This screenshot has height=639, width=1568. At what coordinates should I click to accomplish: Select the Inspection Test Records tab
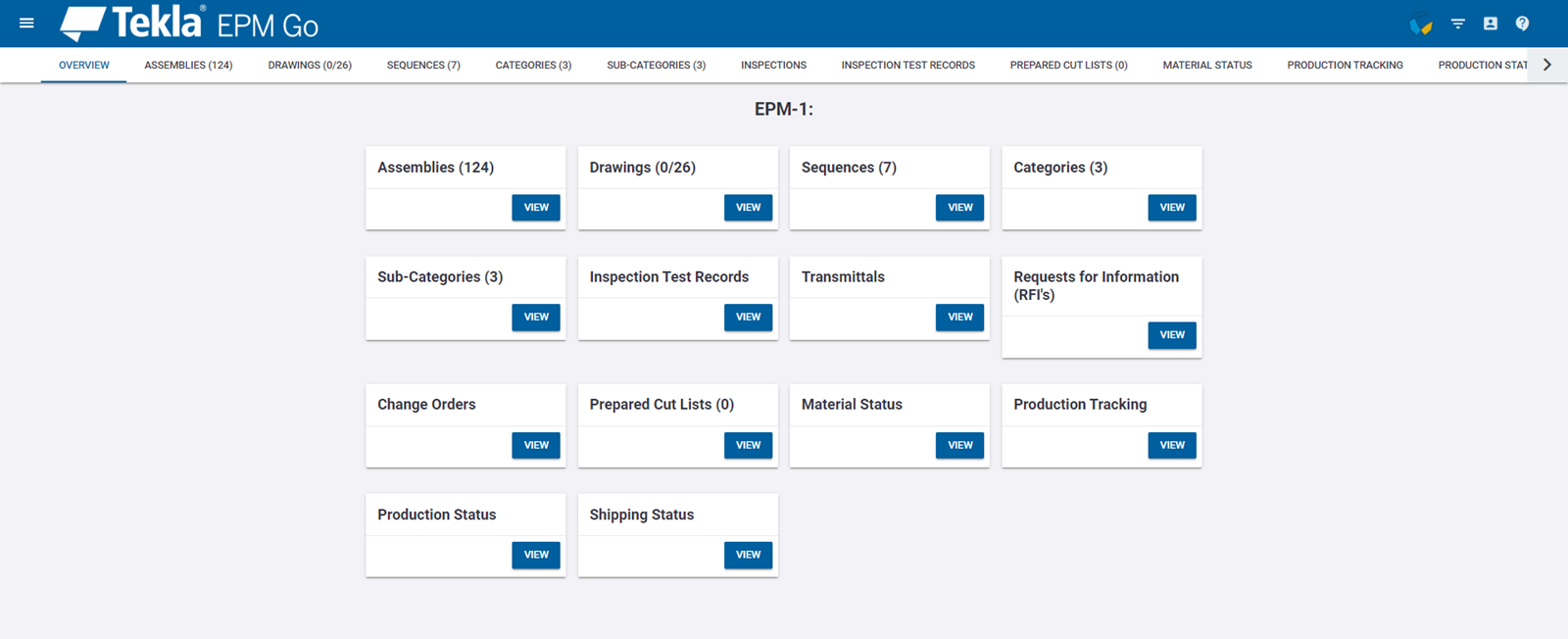[x=907, y=66]
